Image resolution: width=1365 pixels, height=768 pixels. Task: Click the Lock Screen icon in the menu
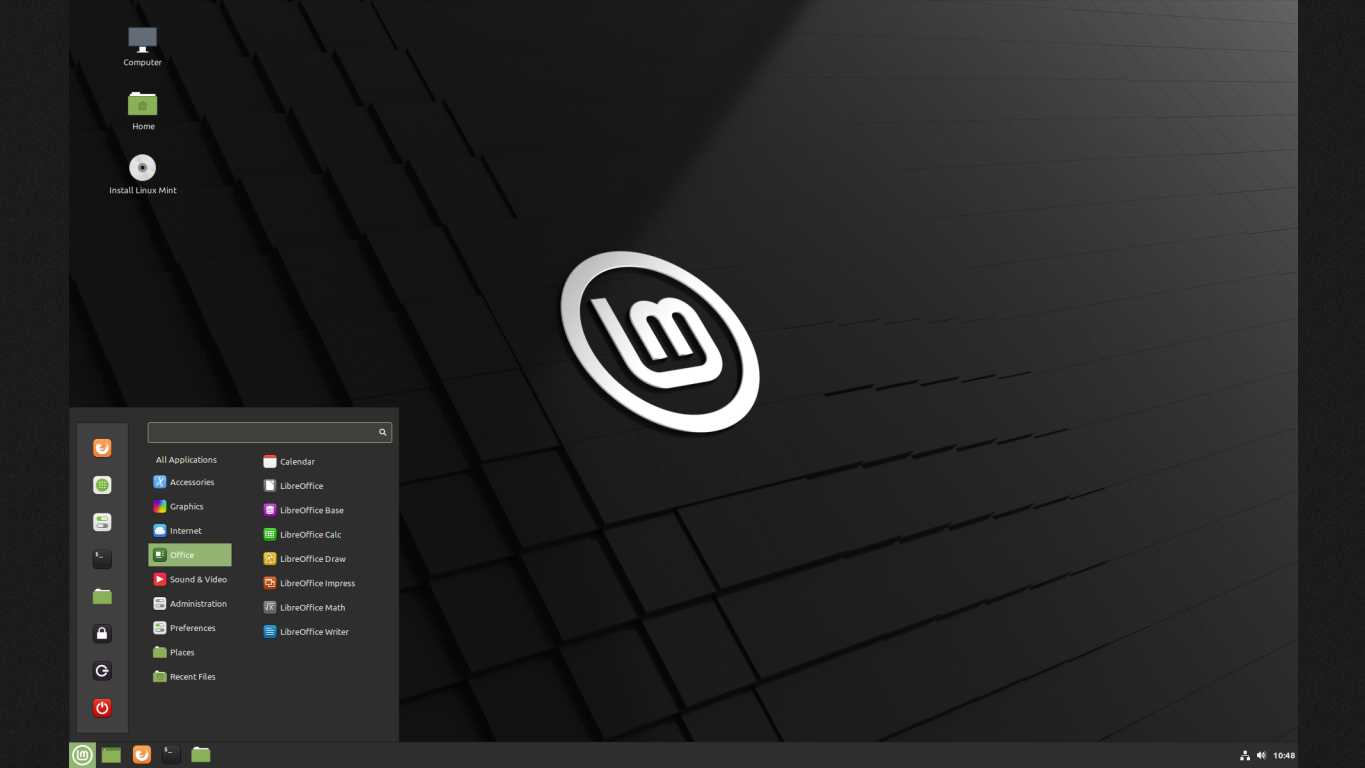coord(102,633)
